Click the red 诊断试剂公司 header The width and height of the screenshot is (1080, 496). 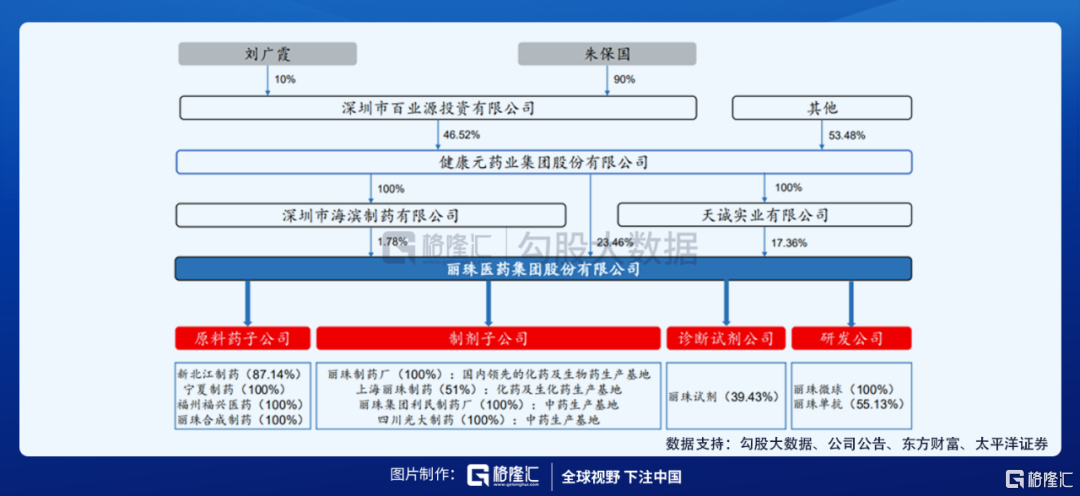click(x=725, y=338)
